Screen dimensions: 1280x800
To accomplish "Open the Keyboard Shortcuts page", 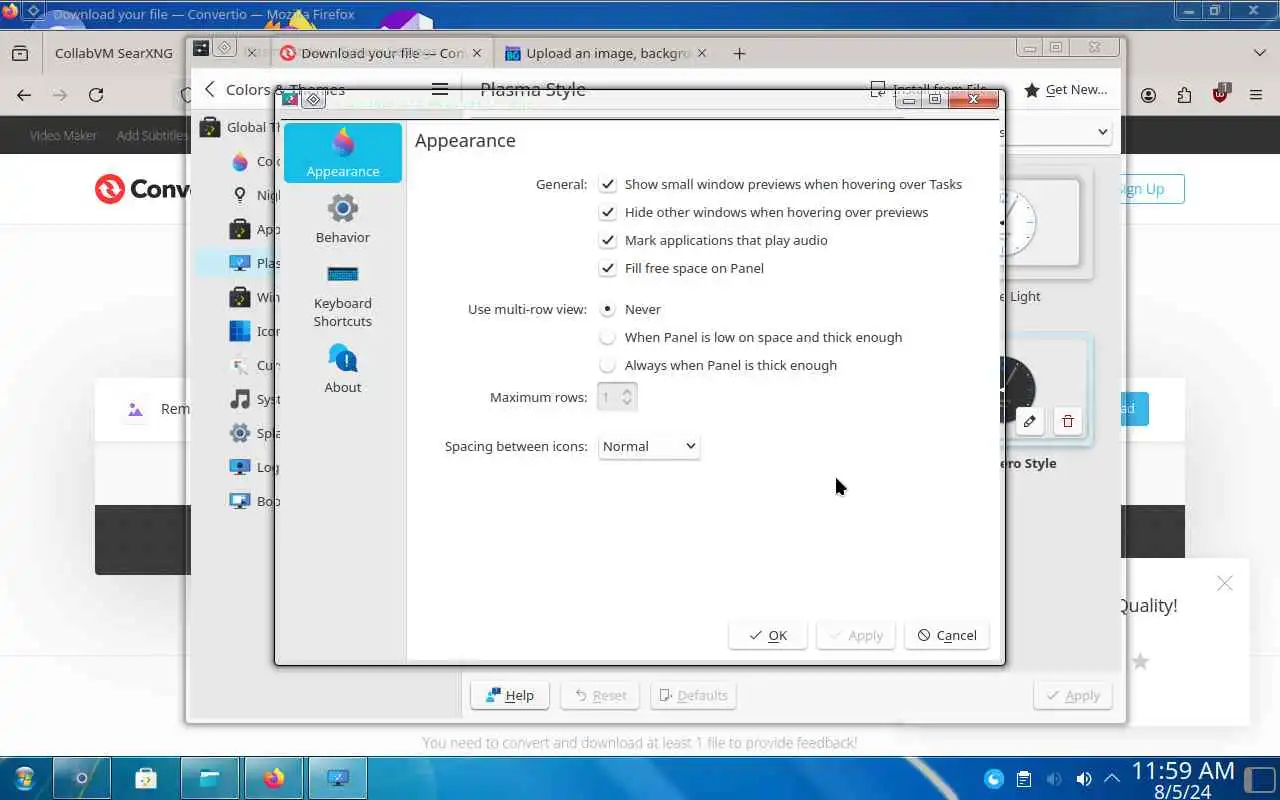I will tap(342, 294).
